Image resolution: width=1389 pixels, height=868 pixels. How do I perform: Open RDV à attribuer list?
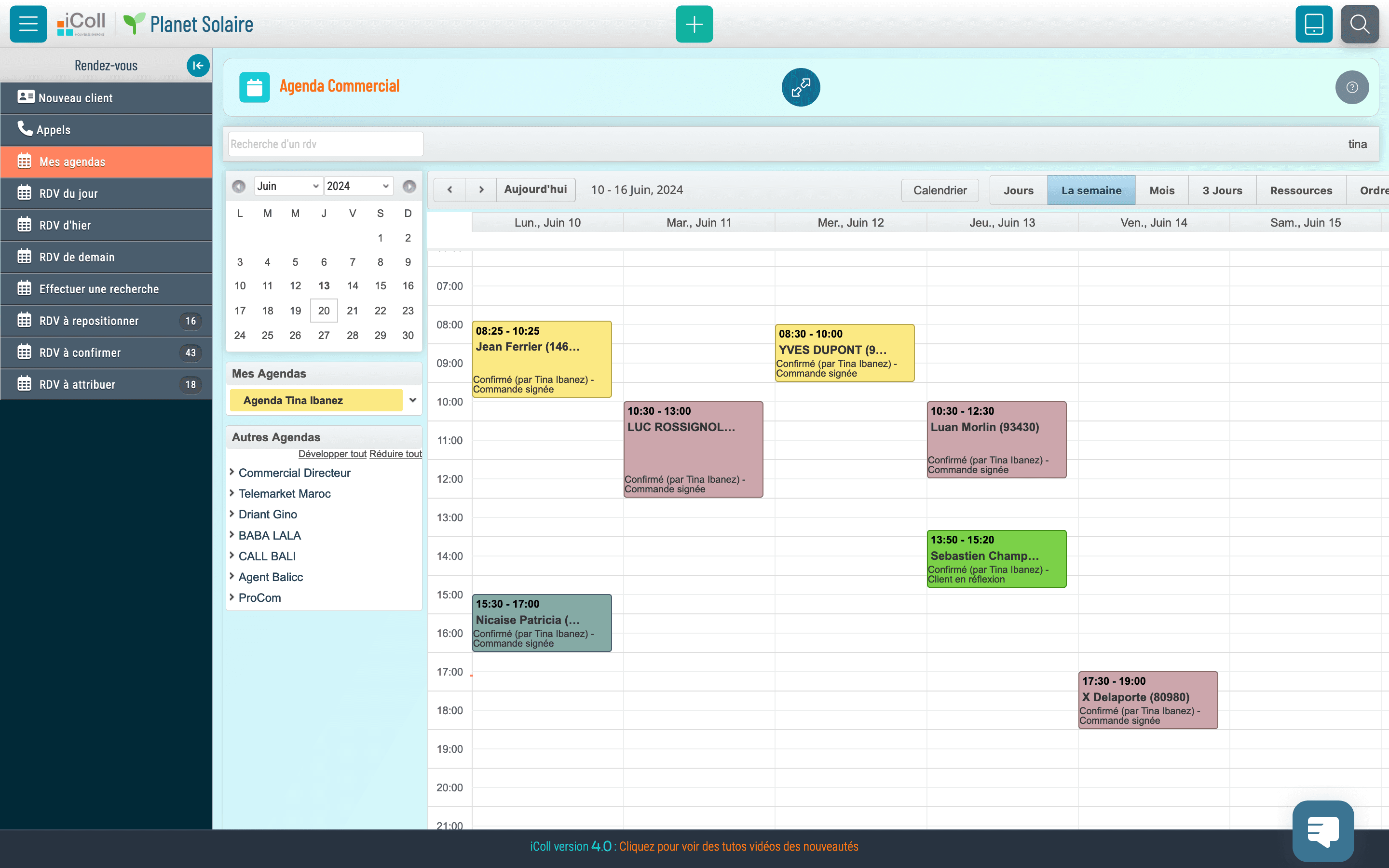[x=106, y=385]
